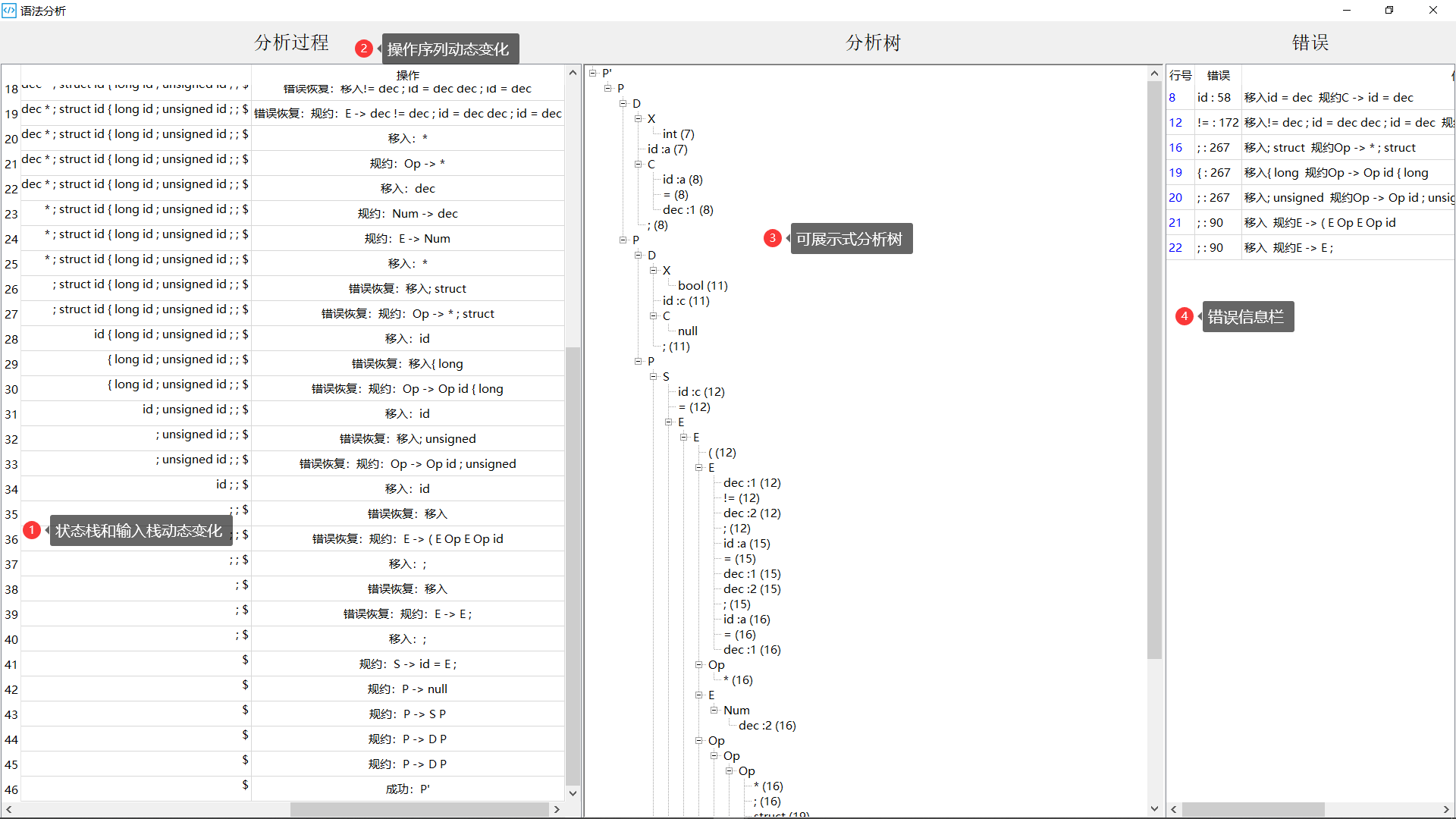Screen dimensions: 1456x819
Task: Select error row with line number 22
Action: click(1310, 247)
